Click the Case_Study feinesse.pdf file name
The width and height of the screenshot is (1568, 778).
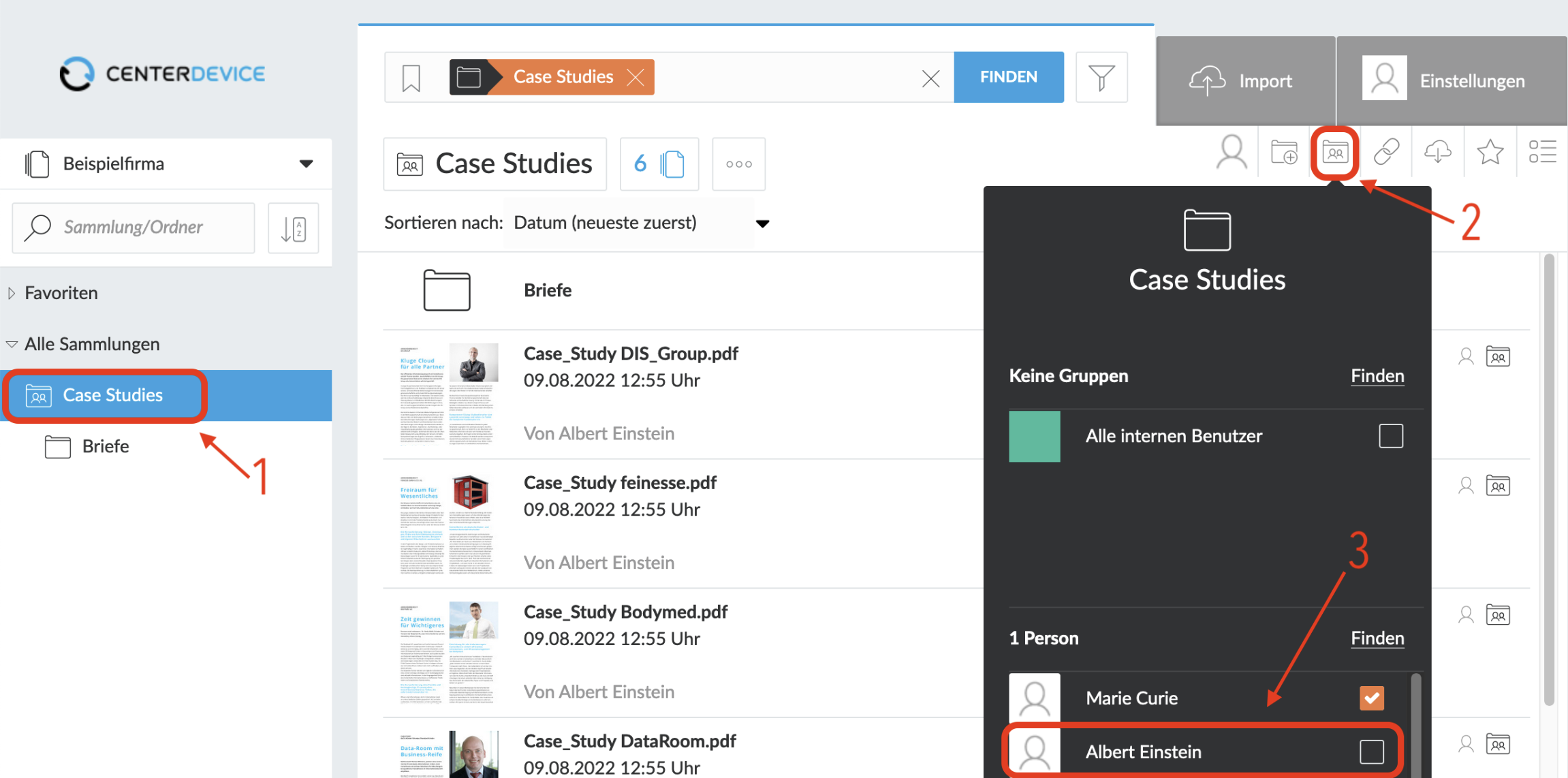(x=620, y=483)
